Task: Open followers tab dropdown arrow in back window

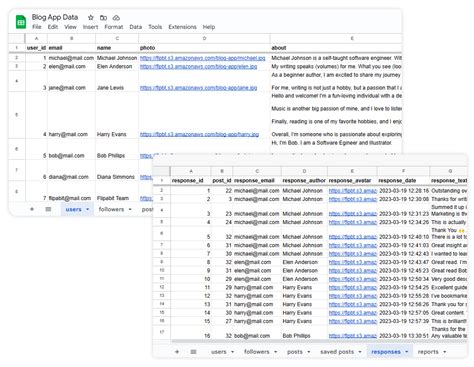Action: click(130, 209)
